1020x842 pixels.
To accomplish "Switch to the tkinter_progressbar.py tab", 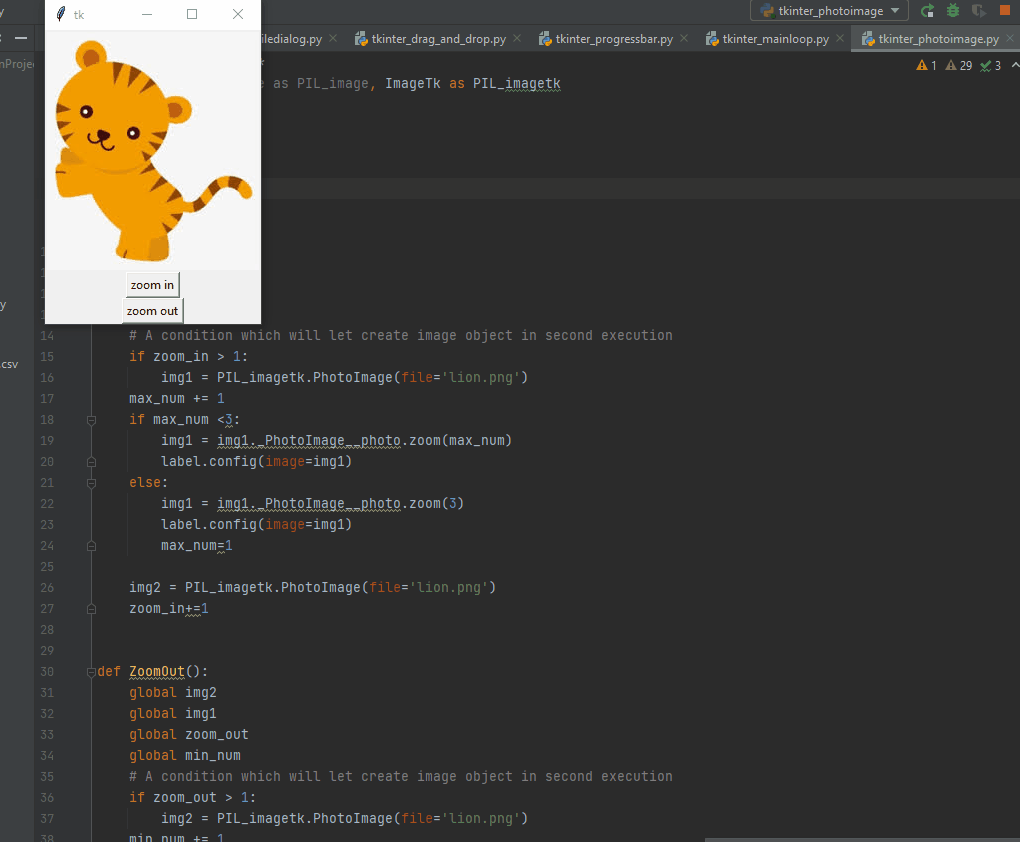I will pos(614,39).
